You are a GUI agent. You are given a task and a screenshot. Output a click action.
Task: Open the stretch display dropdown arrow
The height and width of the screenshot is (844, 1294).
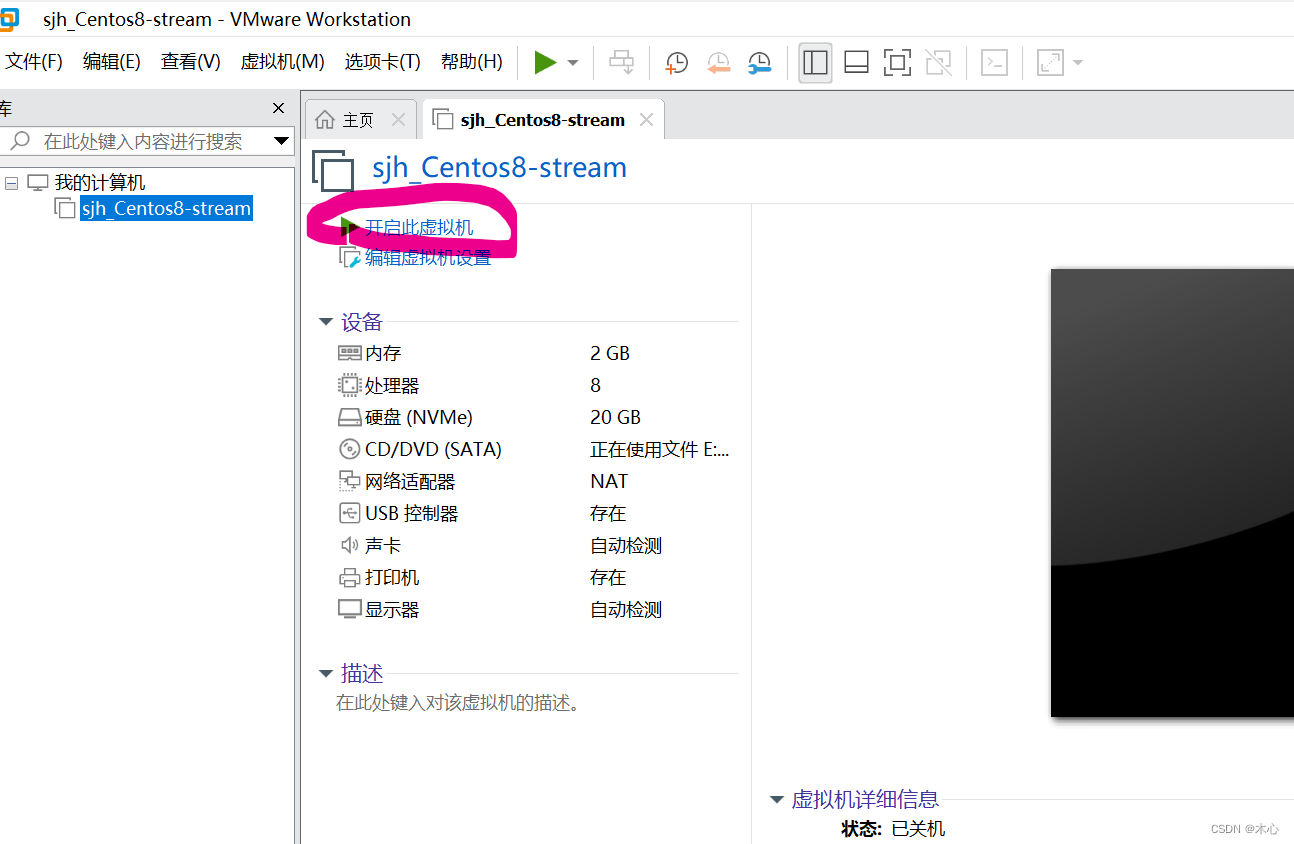(x=1078, y=63)
